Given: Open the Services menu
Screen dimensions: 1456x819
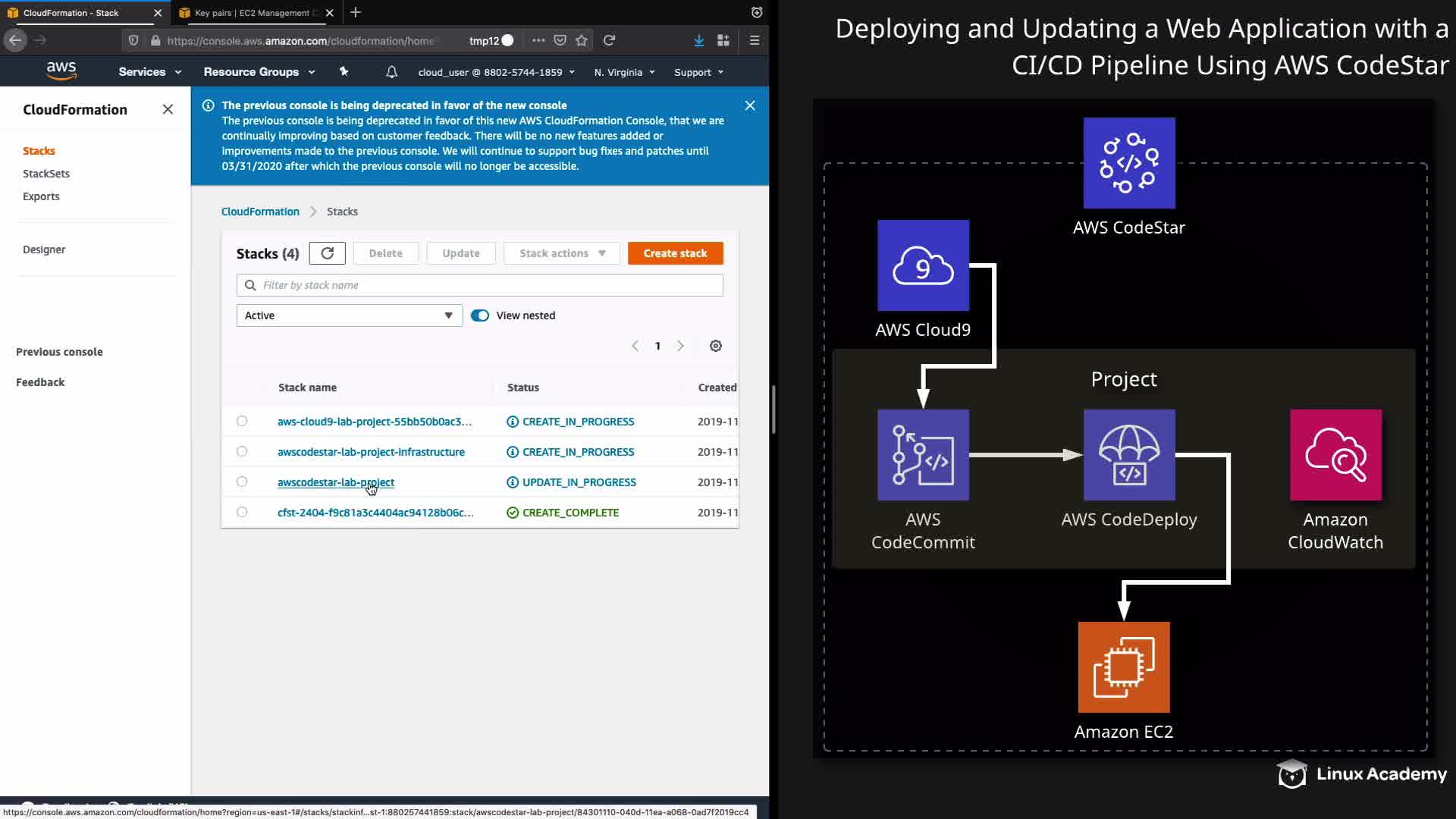Looking at the screenshot, I should coord(149,72).
